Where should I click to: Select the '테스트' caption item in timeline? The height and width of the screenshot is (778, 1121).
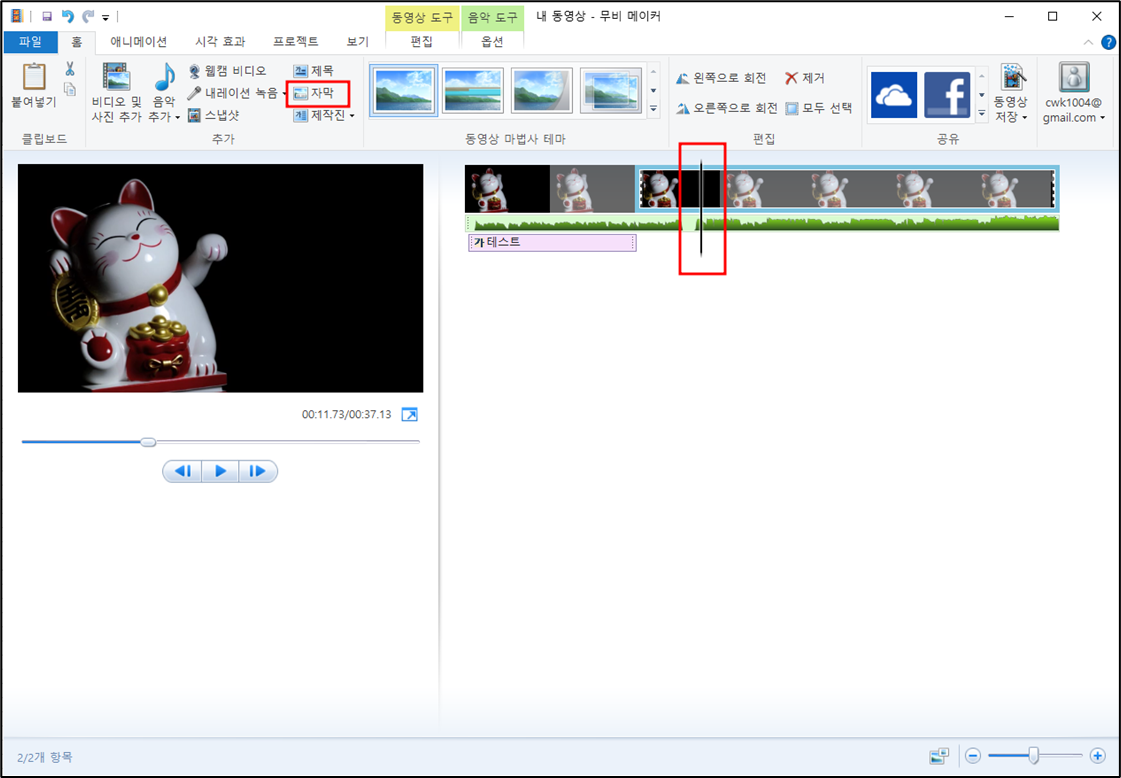click(x=552, y=242)
